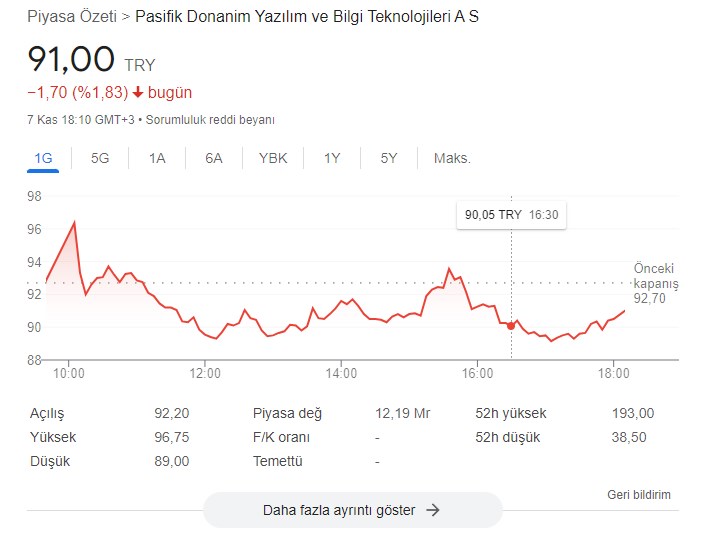The height and width of the screenshot is (550, 727).
Task: Click the 52h düşük value 38,50
Action: click(x=629, y=437)
